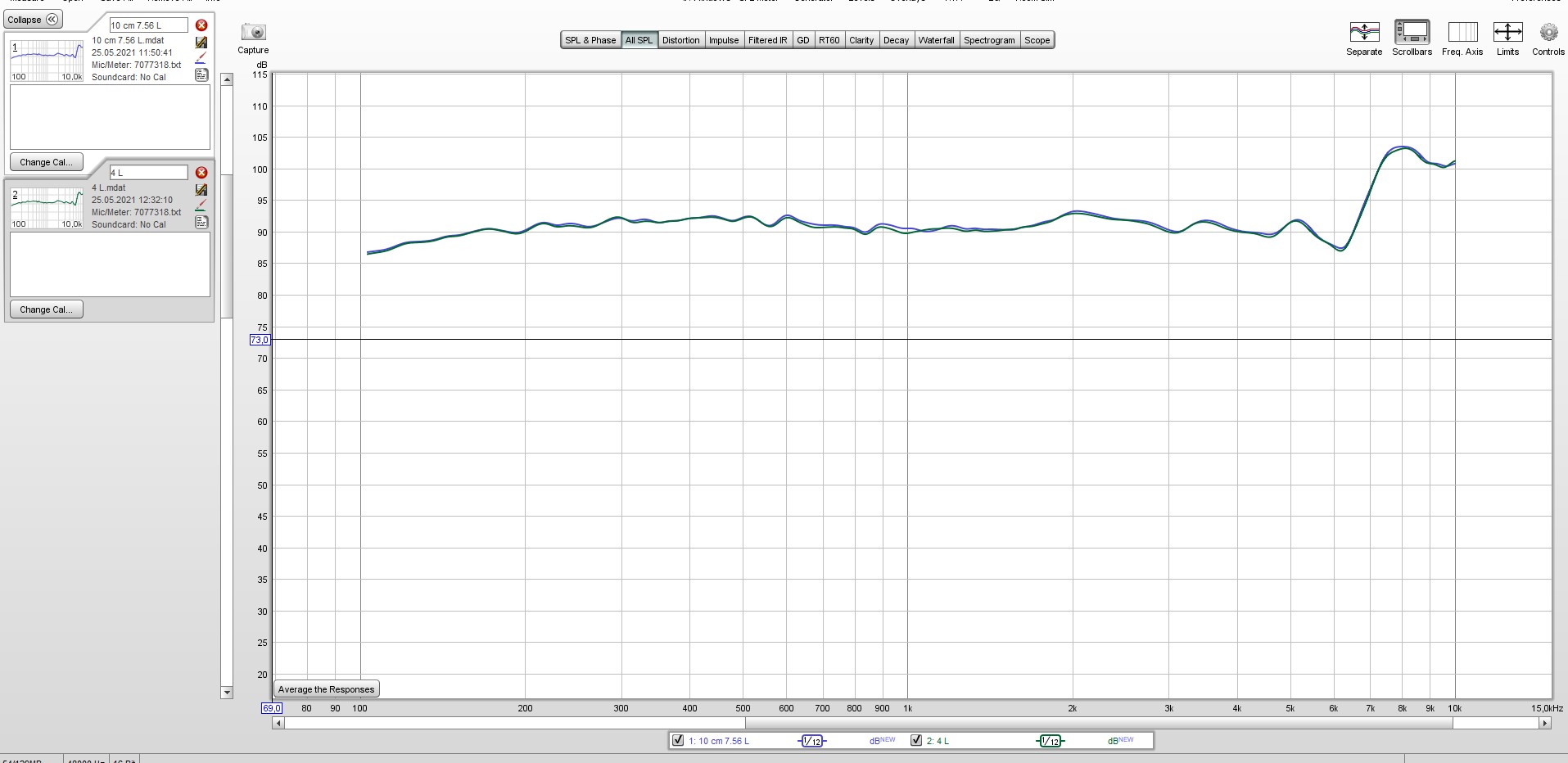Click the 10 cm 7.56 L.mdat filename
1568x763 pixels.
(128, 40)
